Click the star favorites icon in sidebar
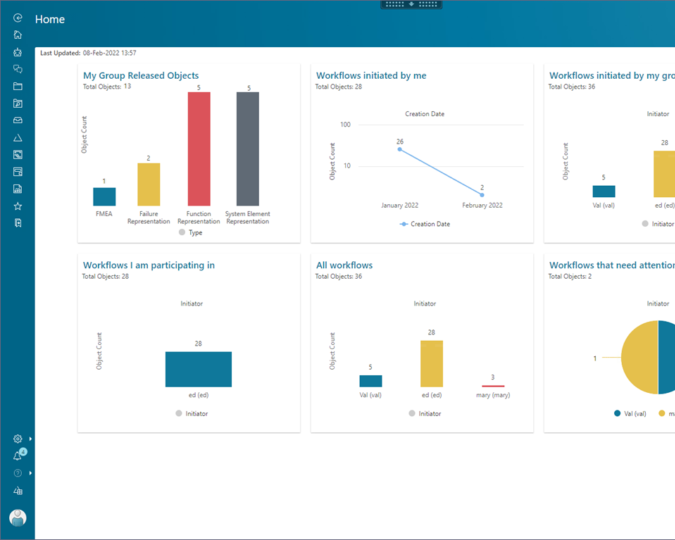This screenshot has height=540, width=675. pyautogui.click(x=17, y=205)
